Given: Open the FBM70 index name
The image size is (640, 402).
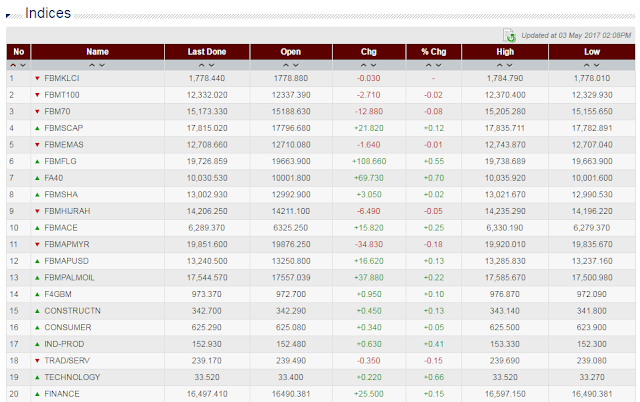Looking at the screenshot, I should click(58, 111).
